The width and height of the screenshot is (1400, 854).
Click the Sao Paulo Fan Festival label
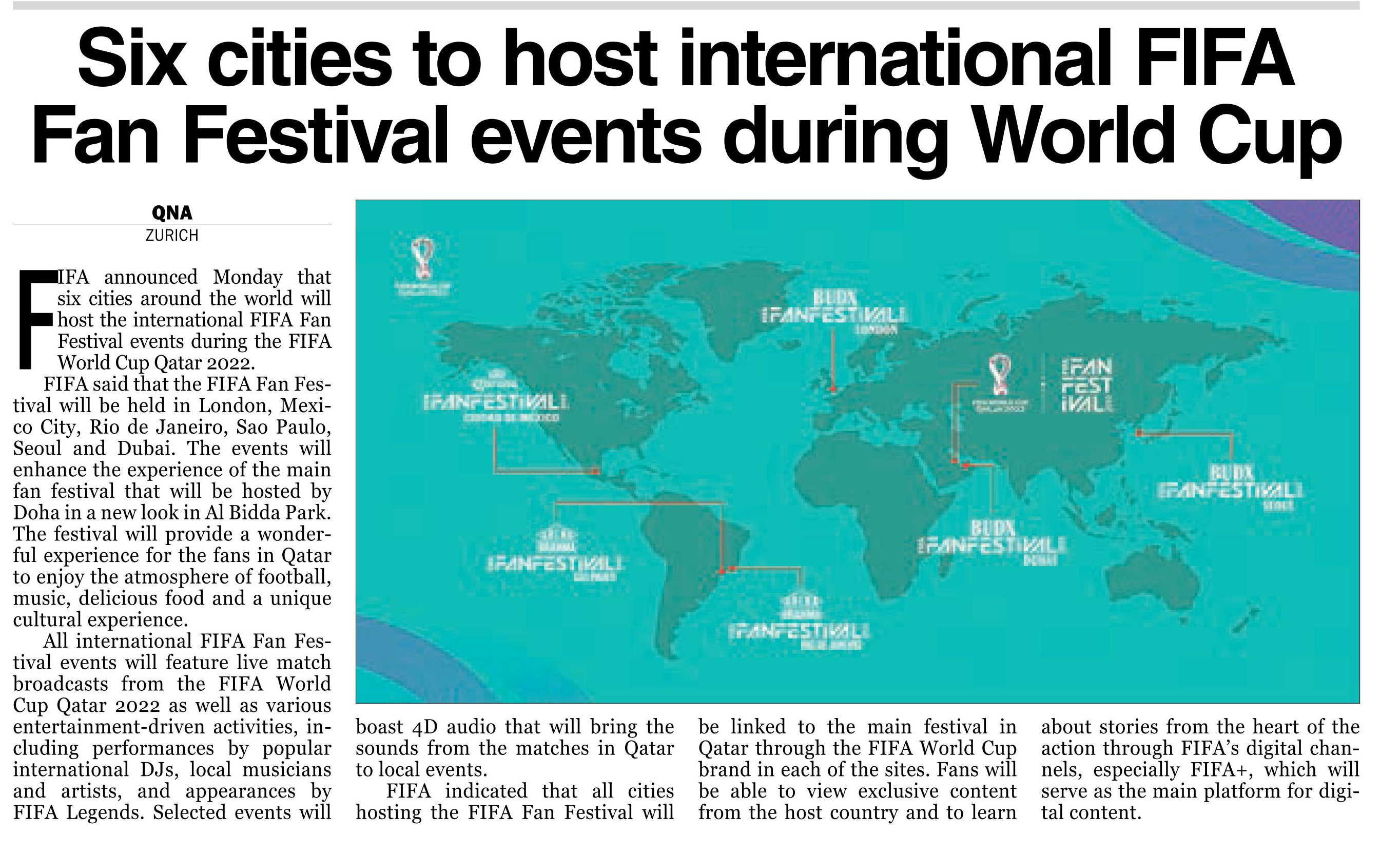click(555, 553)
